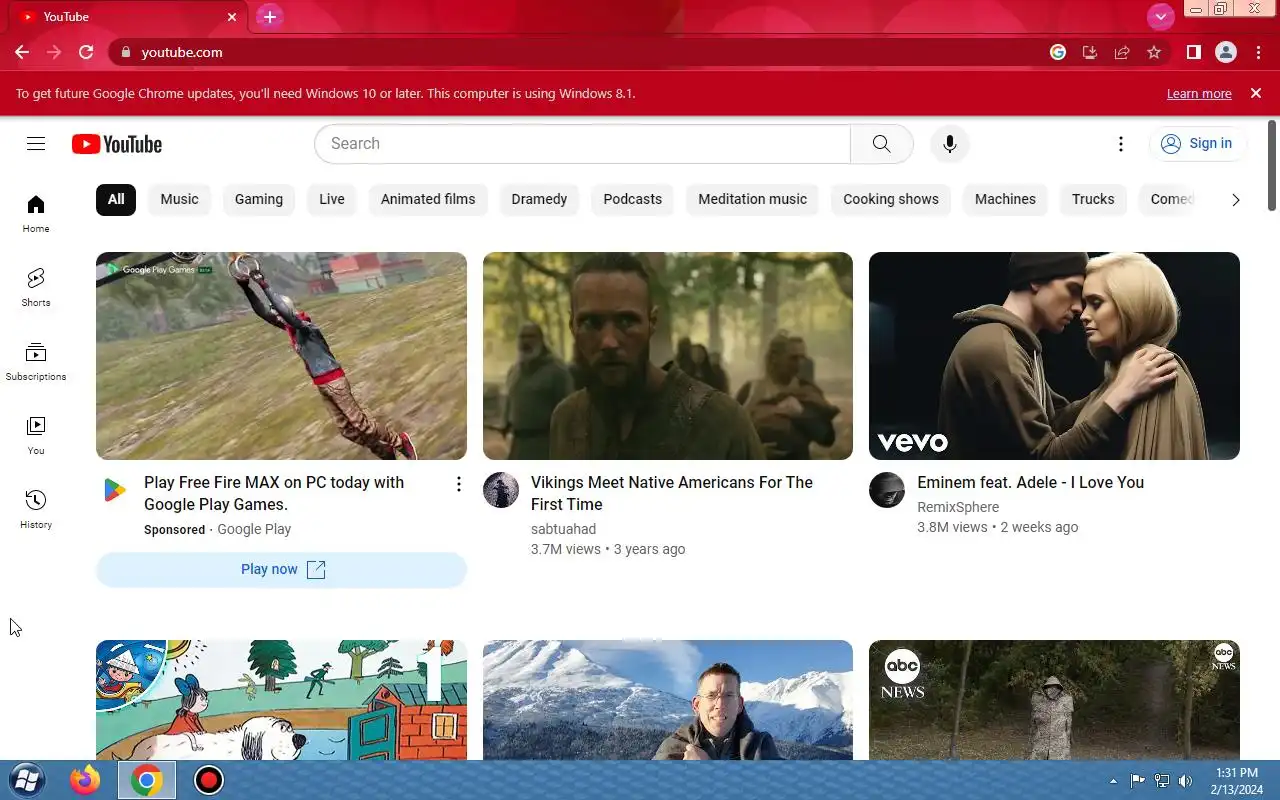The image size is (1280, 800).
Task: Select the Meditation music chip
Action: point(752,199)
